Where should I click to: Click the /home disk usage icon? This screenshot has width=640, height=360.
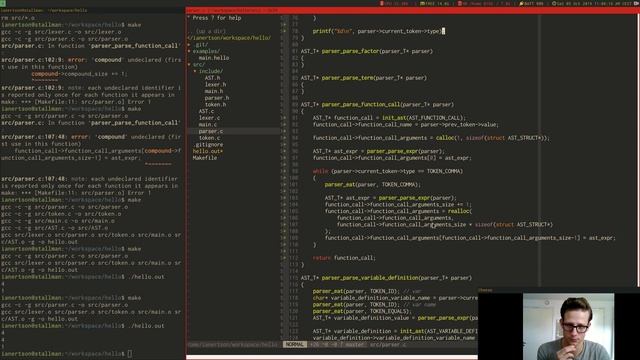460,3
